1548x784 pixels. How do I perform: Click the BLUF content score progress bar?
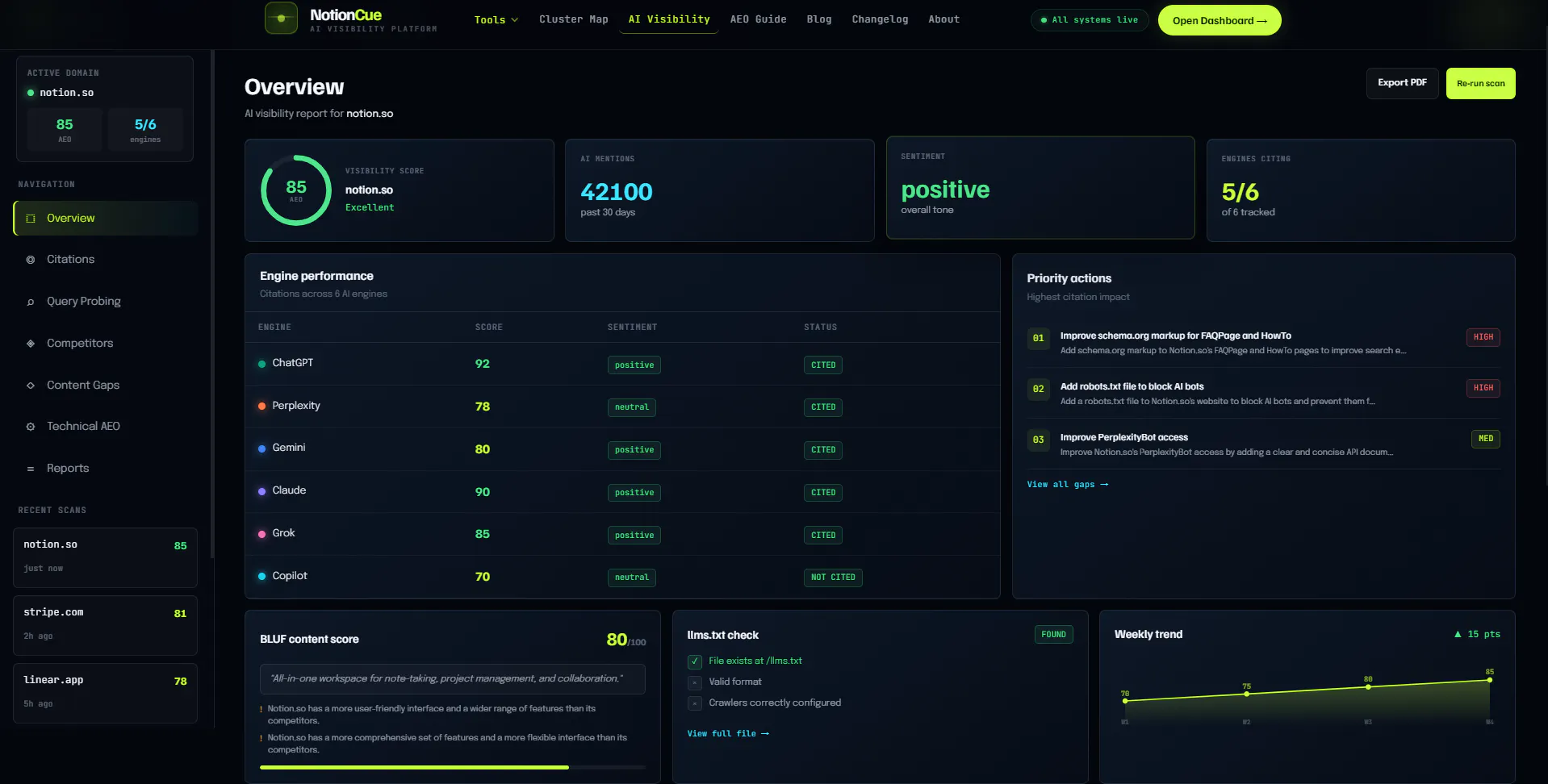click(x=453, y=767)
